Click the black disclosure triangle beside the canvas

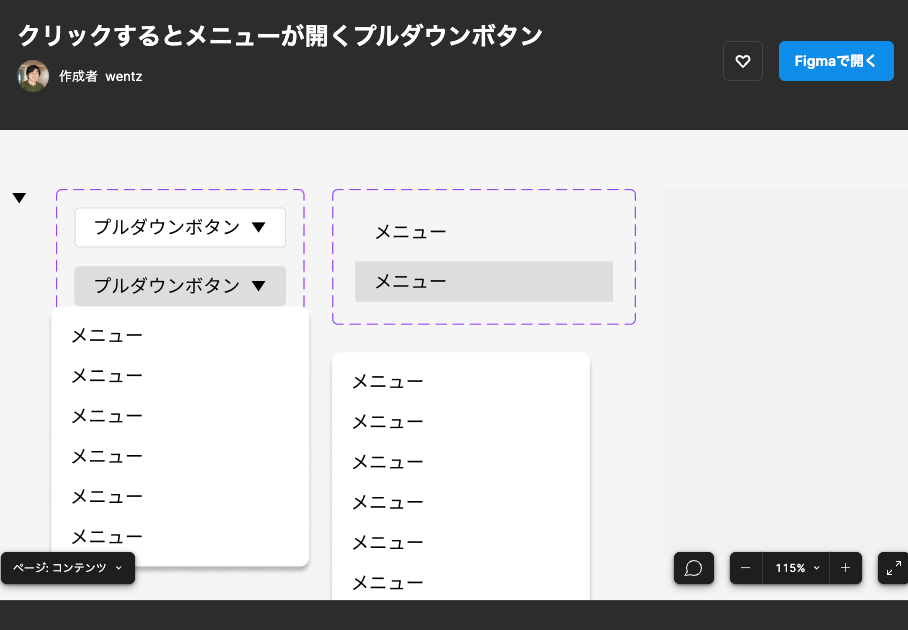19,197
